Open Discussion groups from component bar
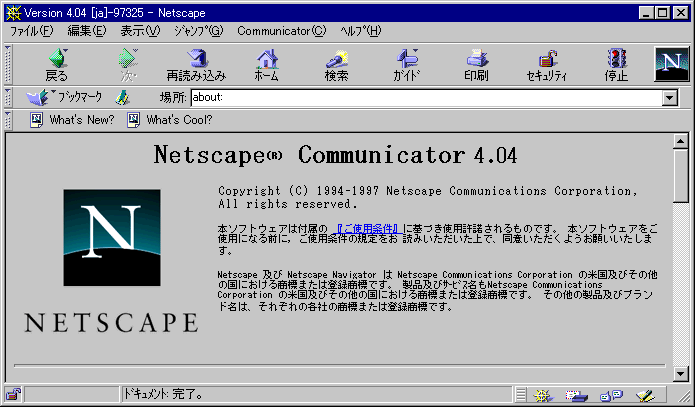This screenshot has height=407, width=695. tap(611, 395)
